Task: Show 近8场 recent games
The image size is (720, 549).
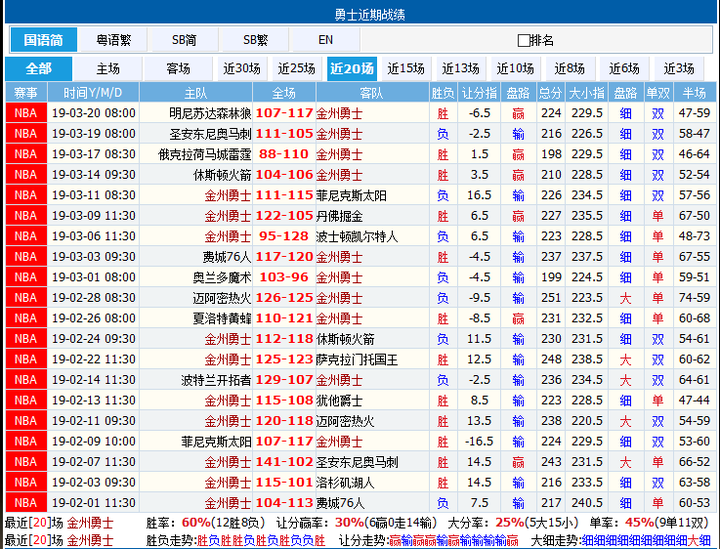Action: pyautogui.click(x=570, y=69)
